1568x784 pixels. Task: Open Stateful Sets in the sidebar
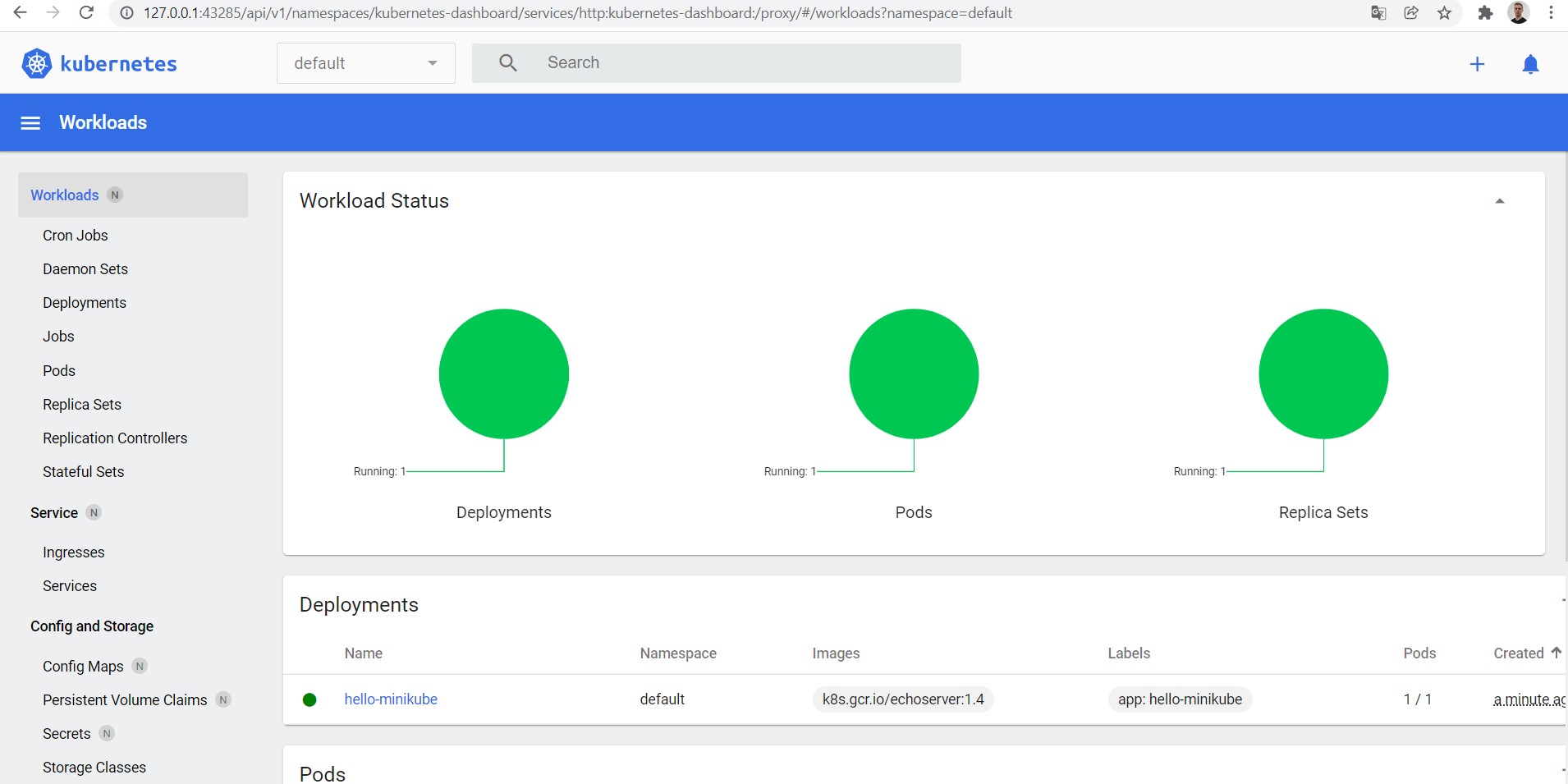tap(84, 472)
